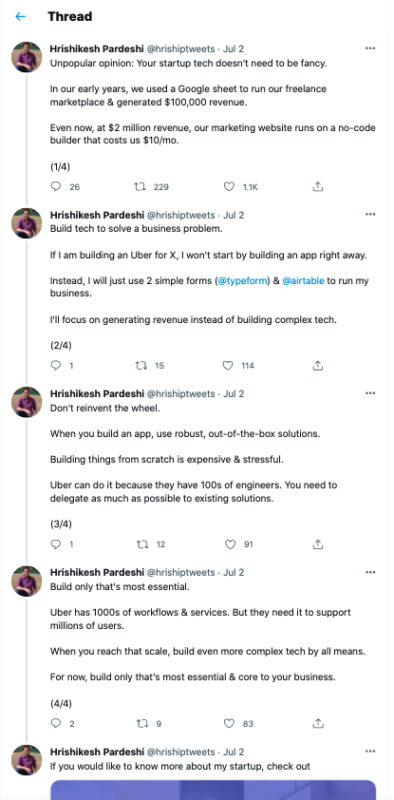Screen dimensions: 394x800
Task: Open more options on the (3/4) tweet
Action: coord(371,393)
